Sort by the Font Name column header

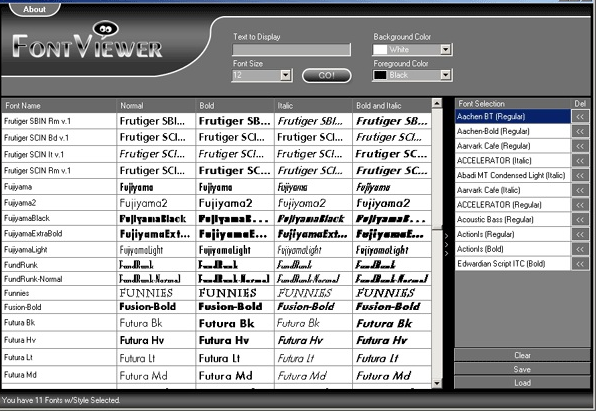click(59, 106)
